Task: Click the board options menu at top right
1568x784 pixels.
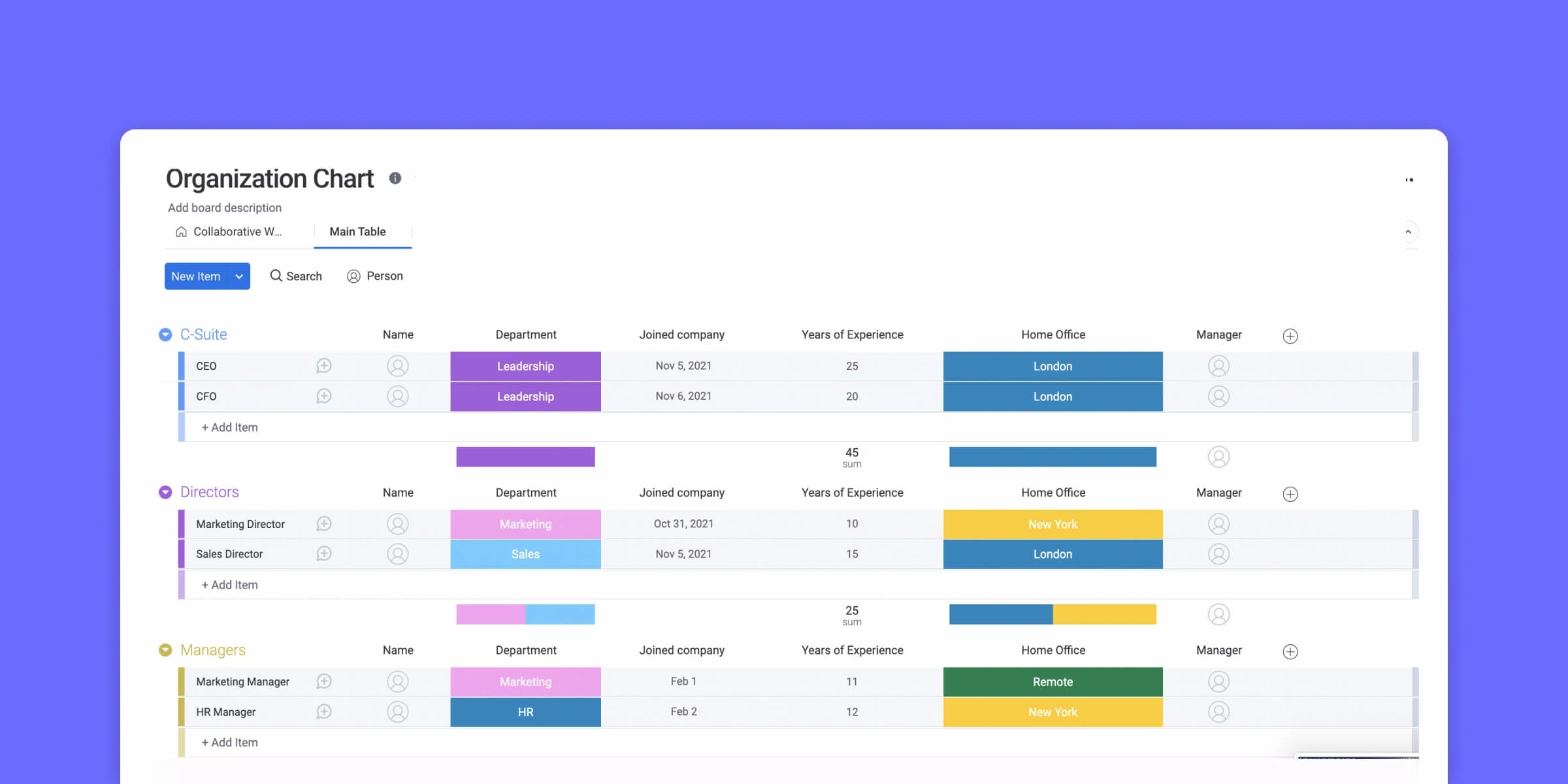Action: pyautogui.click(x=1409, y=178)
